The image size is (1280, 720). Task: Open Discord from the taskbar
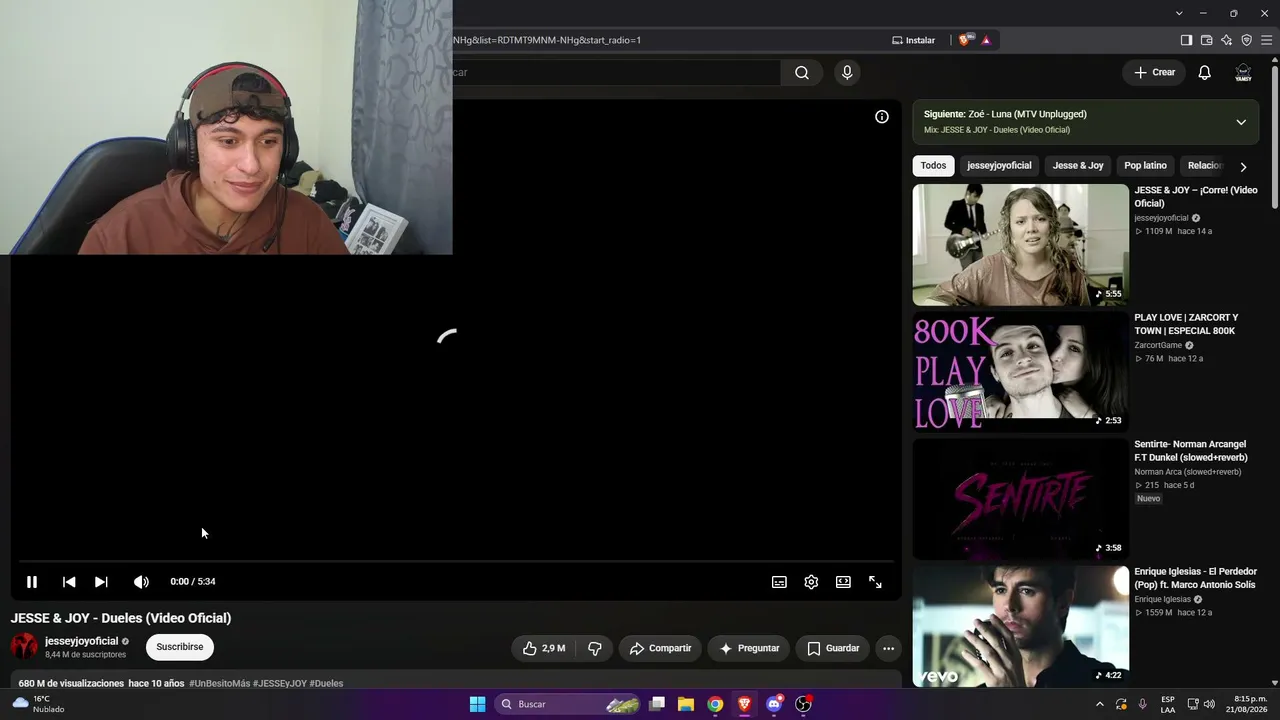coord(774,704)
